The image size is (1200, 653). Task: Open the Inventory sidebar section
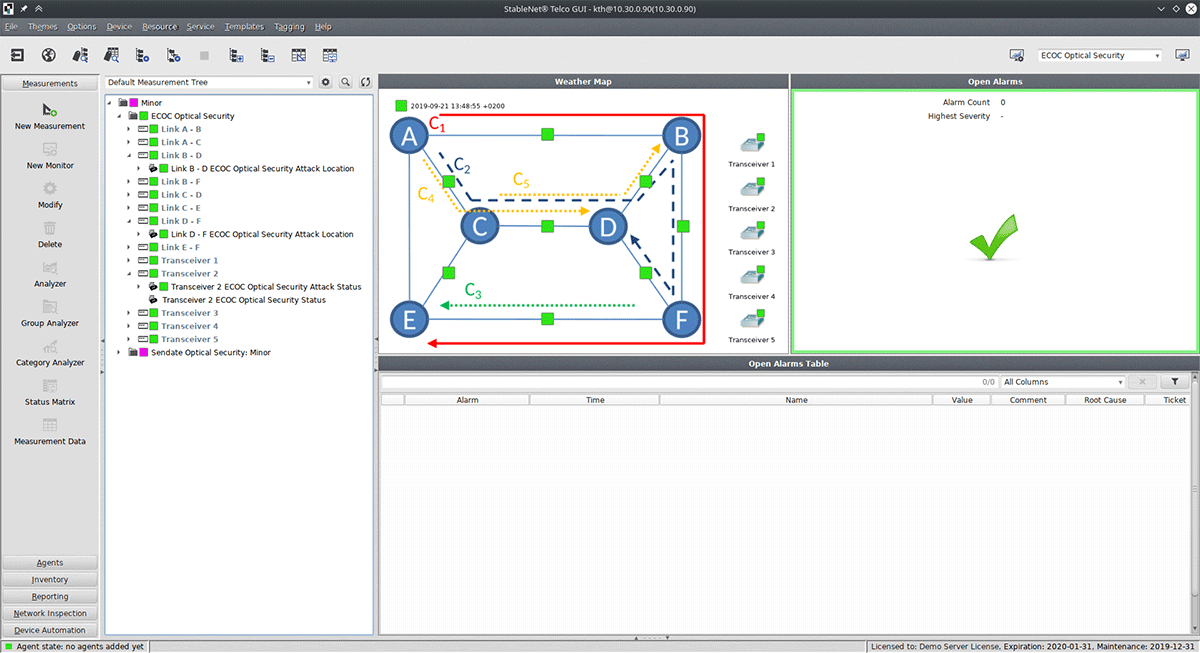coord(50,580)
